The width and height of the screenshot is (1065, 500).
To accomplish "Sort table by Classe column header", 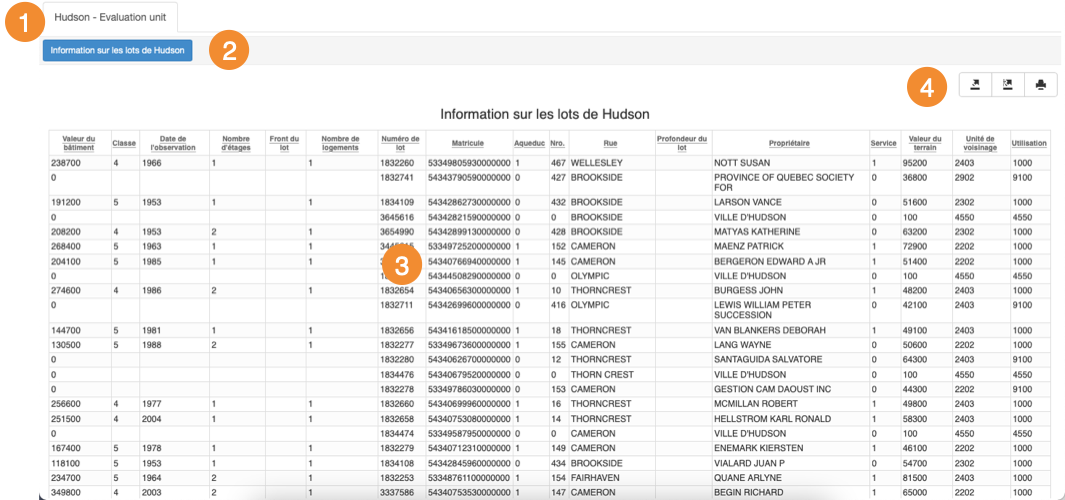I will click(124, 143).
